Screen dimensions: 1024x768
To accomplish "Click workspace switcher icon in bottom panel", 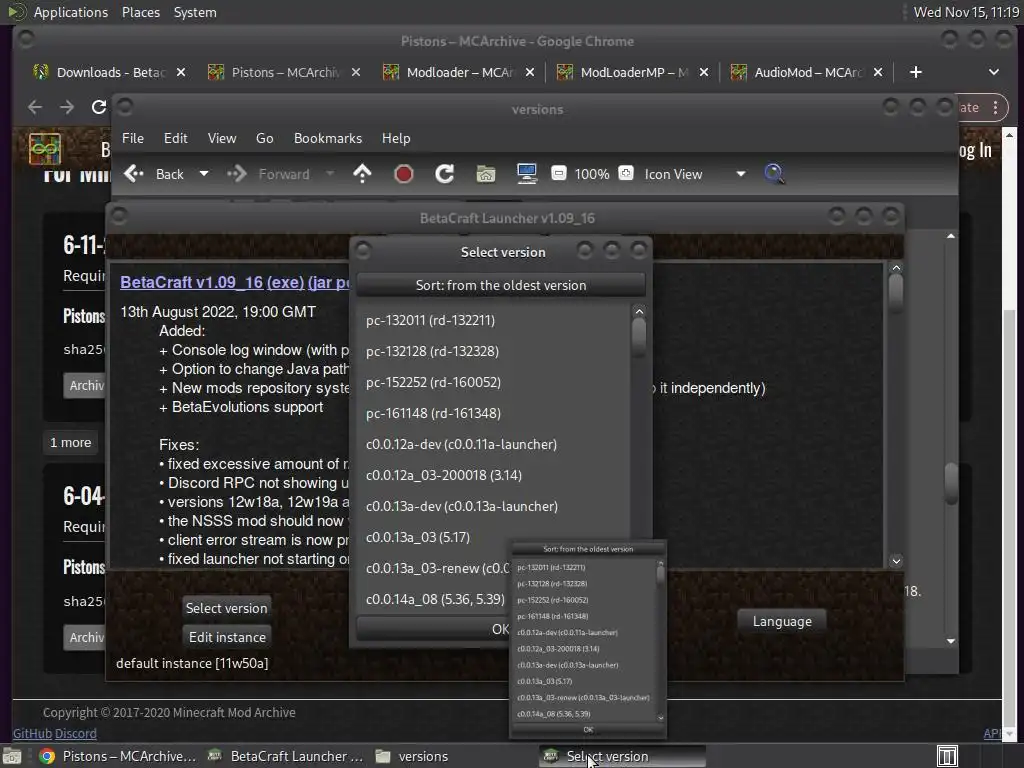I will [947, 756].
